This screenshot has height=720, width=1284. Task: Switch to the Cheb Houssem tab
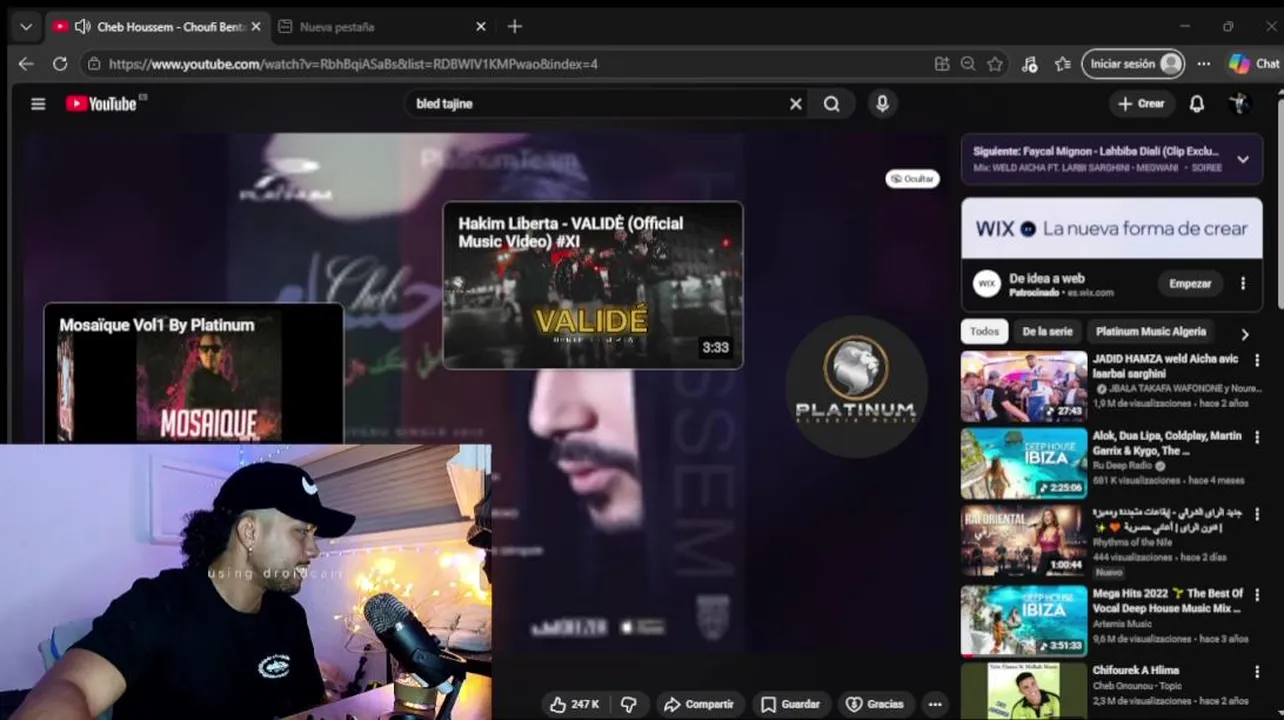coord(157,27)
